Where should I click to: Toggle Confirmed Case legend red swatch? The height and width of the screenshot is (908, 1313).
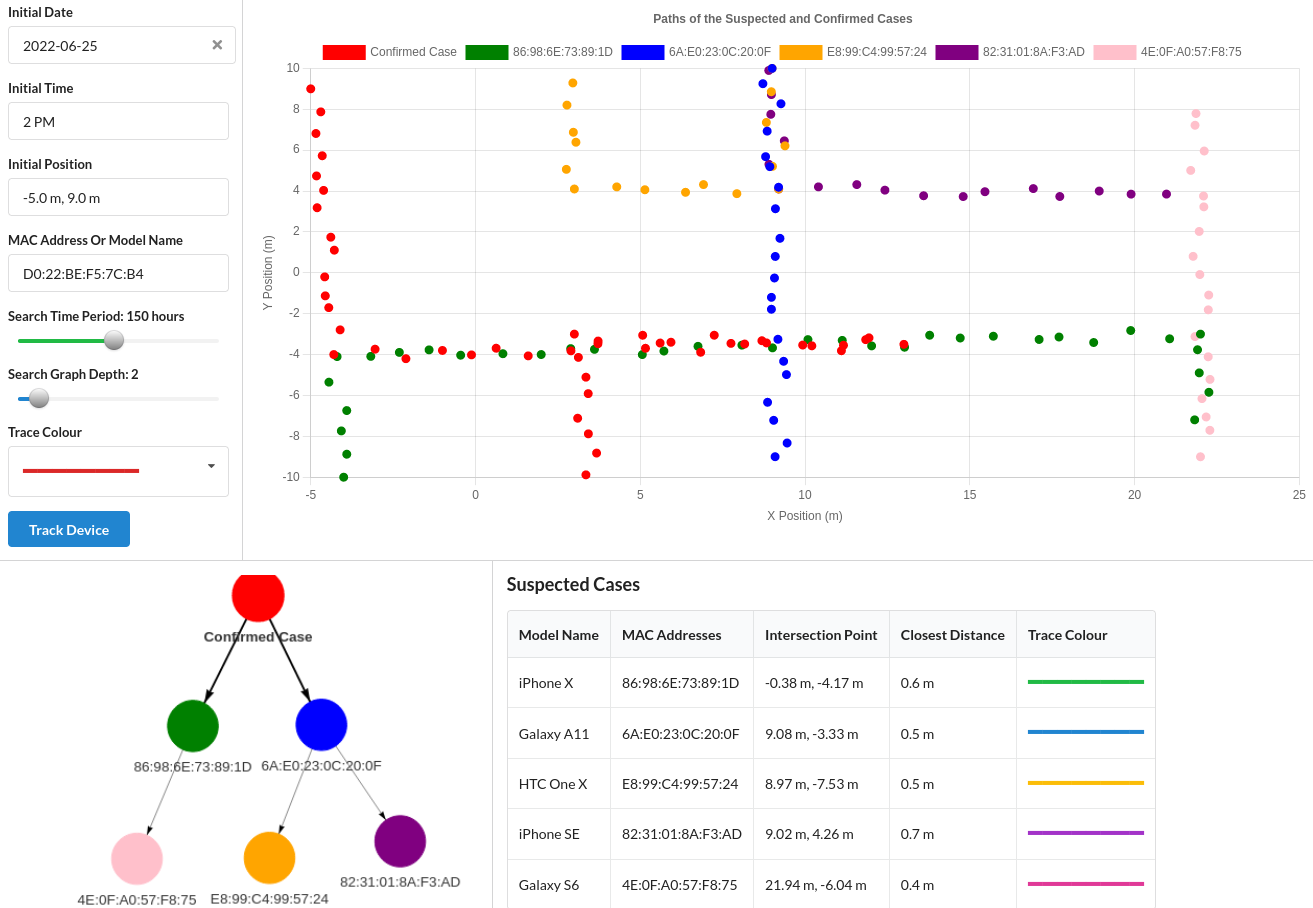click(344, 52)
